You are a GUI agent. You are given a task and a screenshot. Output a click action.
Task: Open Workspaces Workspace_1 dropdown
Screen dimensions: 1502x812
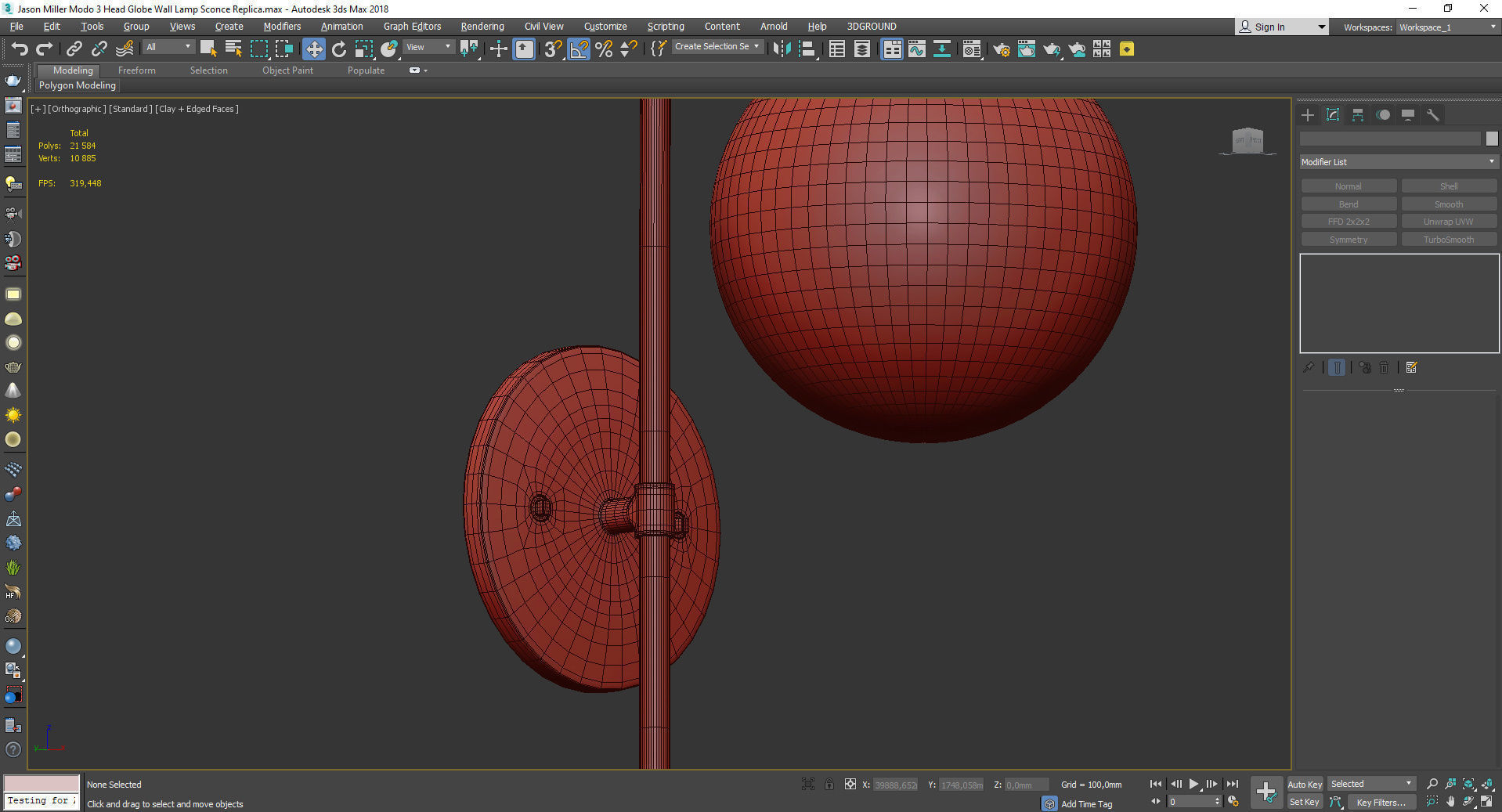pyautogui.click(x=1448, y=27)
